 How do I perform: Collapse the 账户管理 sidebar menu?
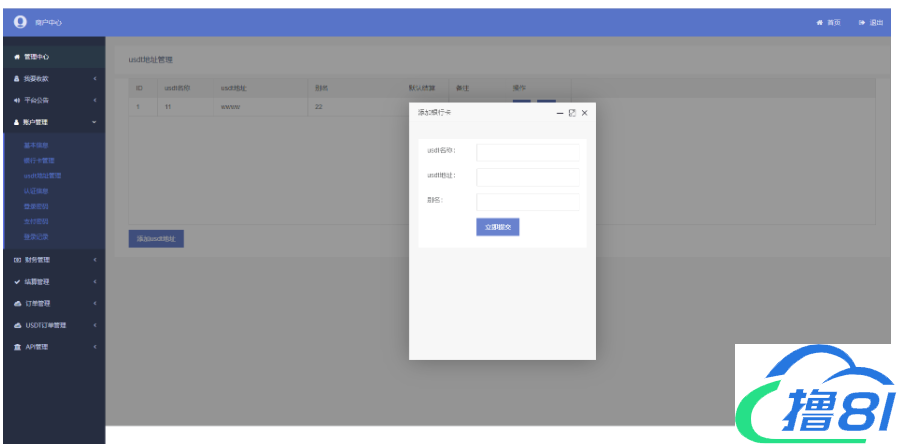click(x=95, y=123)
